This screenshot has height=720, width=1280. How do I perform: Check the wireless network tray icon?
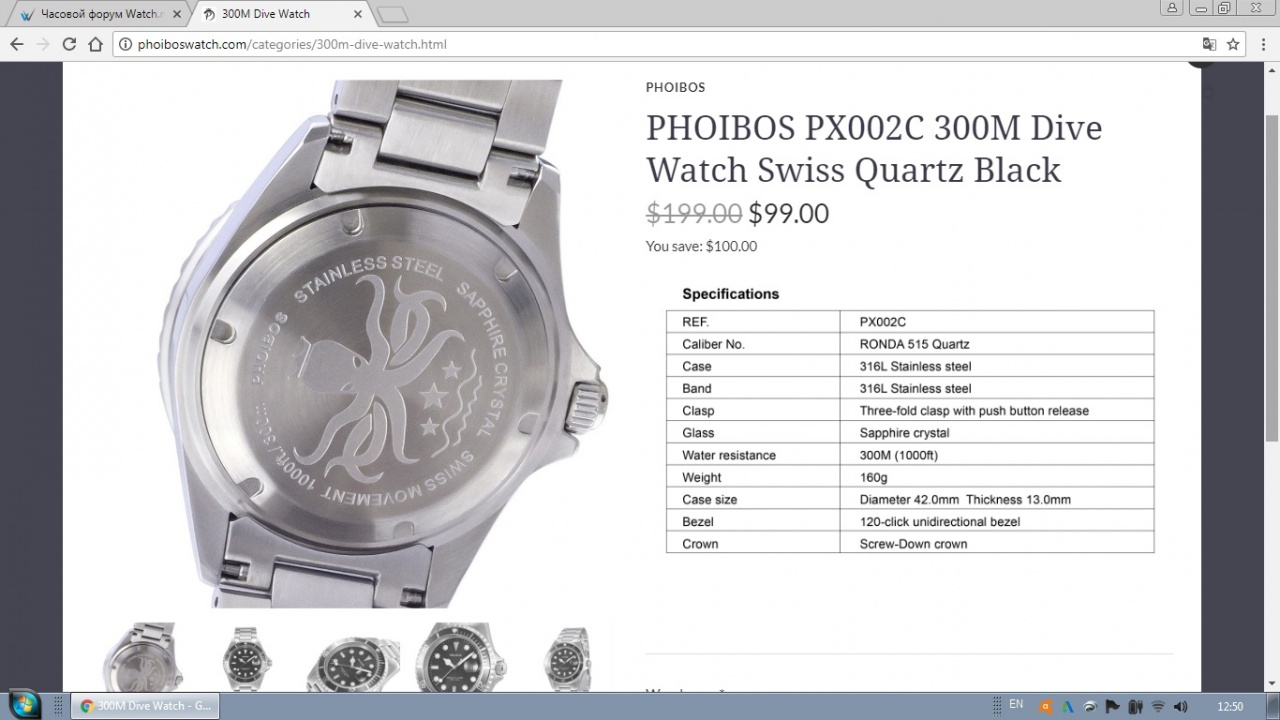coord(1158,706)
